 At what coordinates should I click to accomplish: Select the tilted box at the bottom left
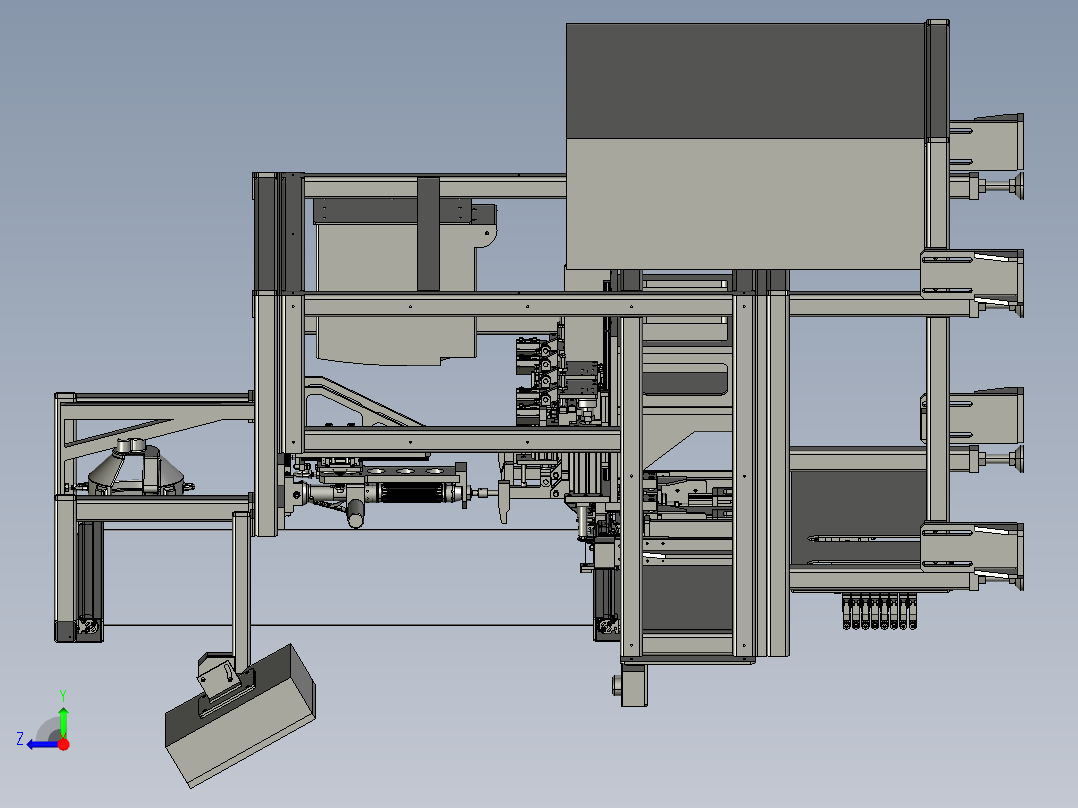point(240,717)
